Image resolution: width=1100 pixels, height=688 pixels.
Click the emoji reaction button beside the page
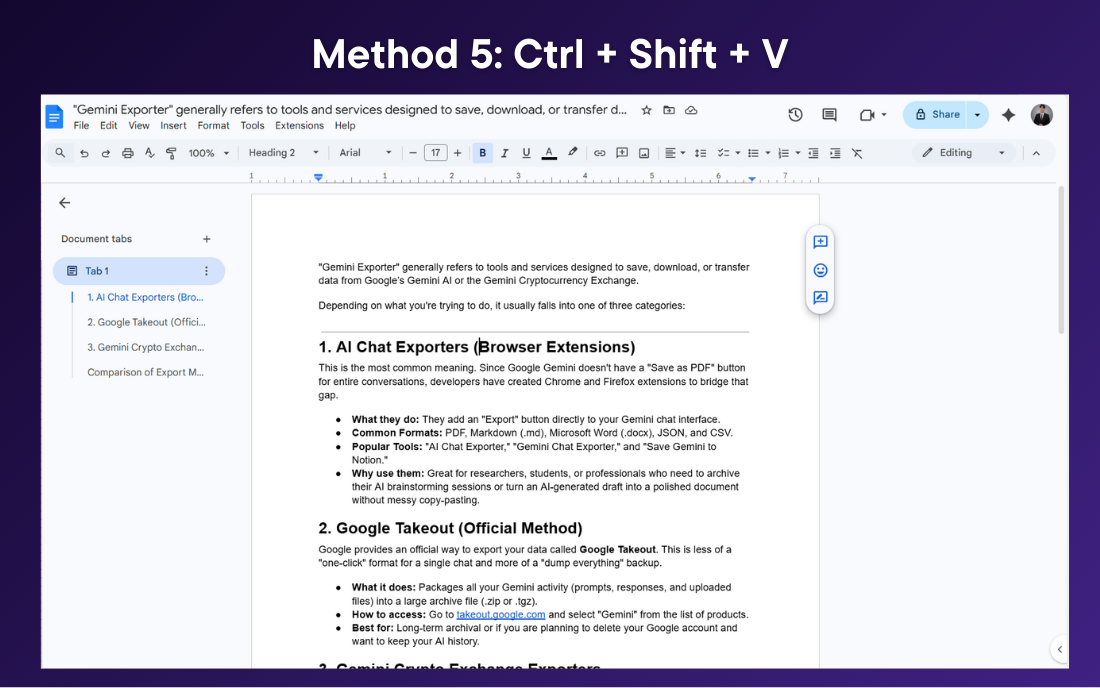coord(820,270)
